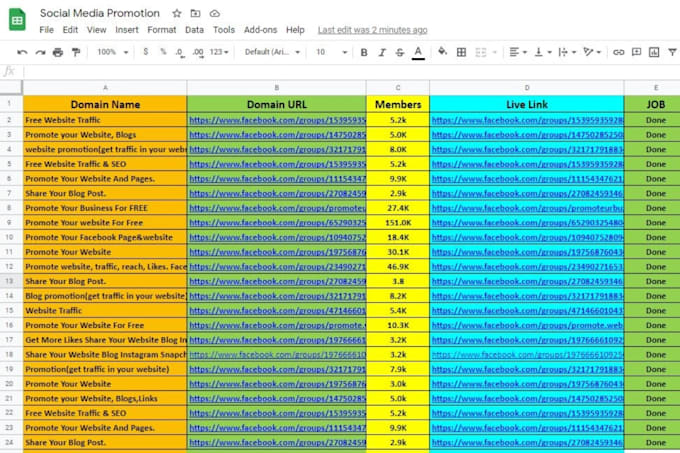Select the Promote Your Business For FREE cell

tap(105, 208)
